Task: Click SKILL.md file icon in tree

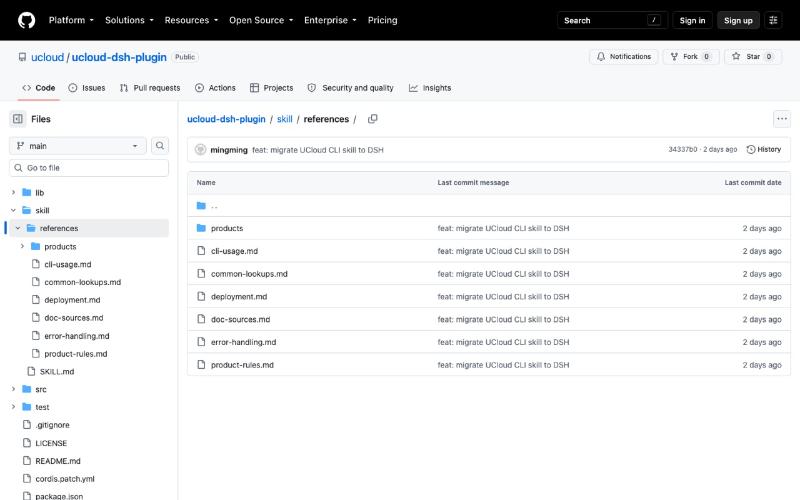Action: pos(31,371)
